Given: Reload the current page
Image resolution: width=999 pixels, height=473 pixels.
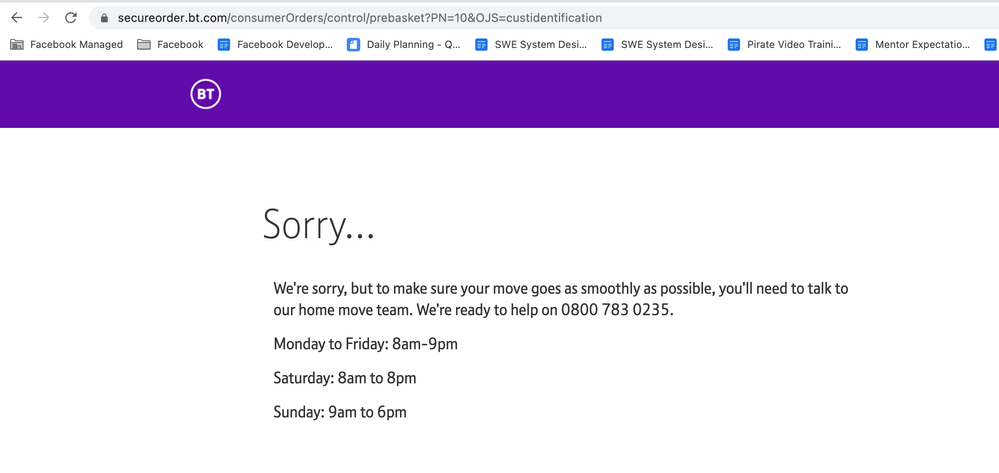Looking at the screenshot, I should pos(71,18).
